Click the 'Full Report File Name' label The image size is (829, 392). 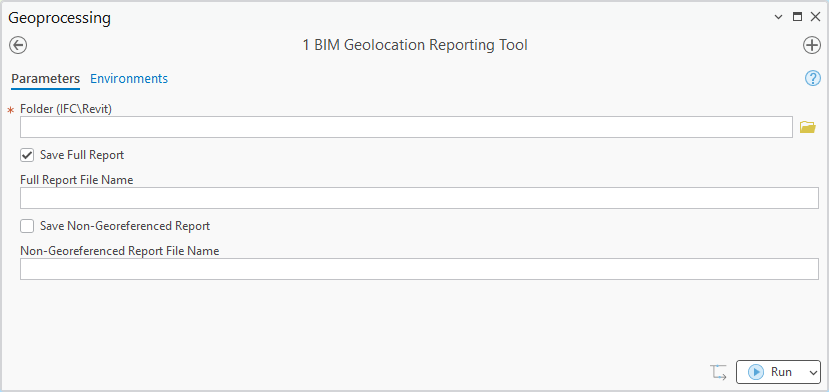click(x=77, y=180)
